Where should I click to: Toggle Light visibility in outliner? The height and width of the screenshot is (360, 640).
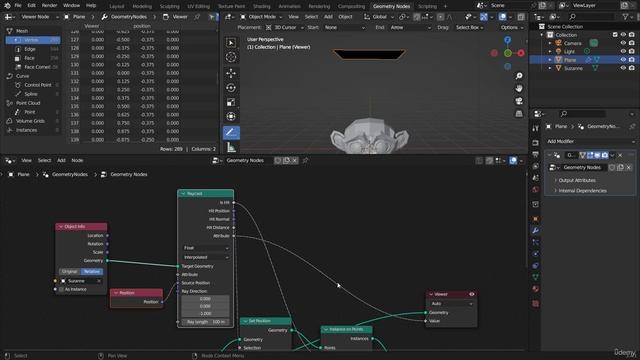pos(623,51)
